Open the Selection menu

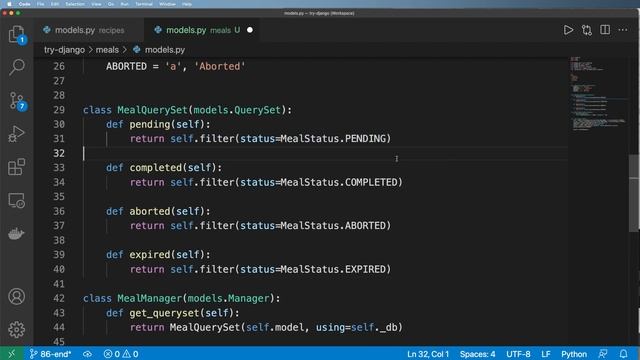click(x=75, y=4)
